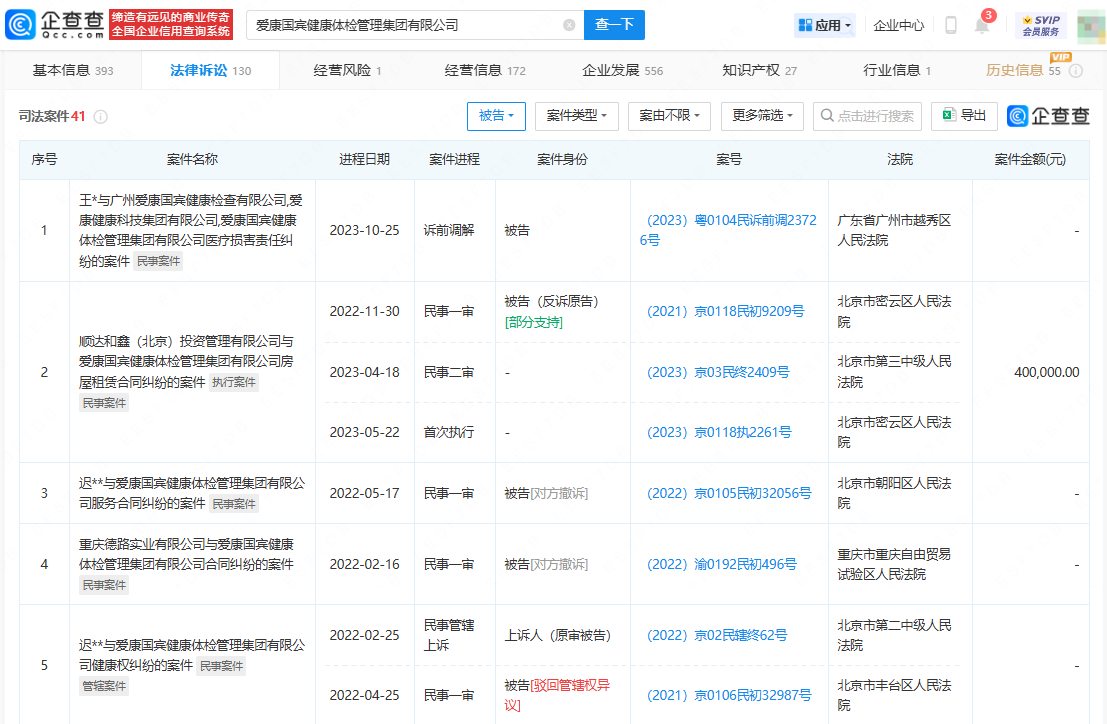Viewport: 1107px width, 724px height.
Task: Switch to the 经营风险 tab
Action: point(347,70)
